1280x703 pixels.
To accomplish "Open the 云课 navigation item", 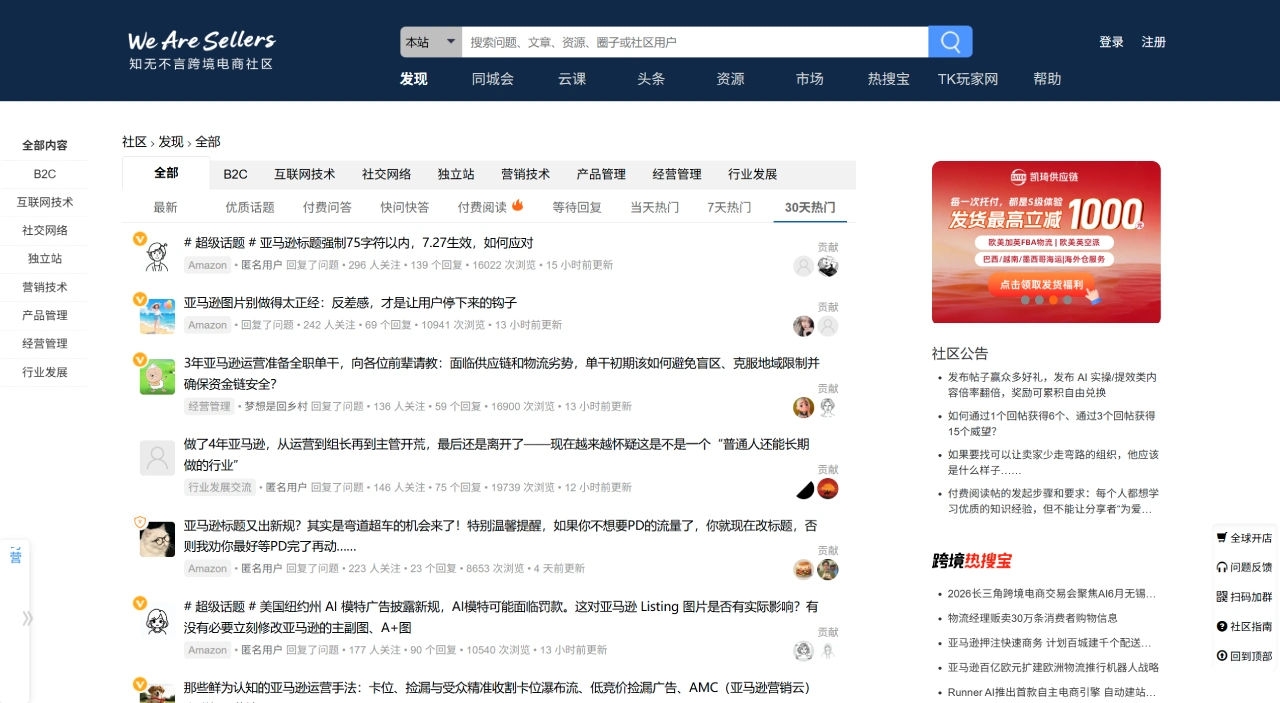I will (x=572, y=79).
